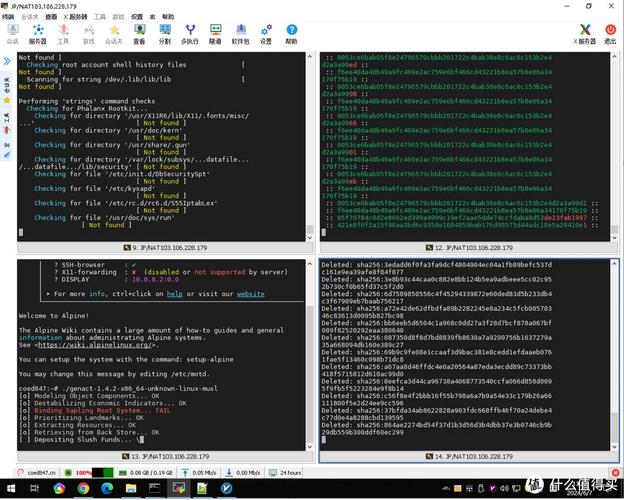Open the 会话夹 menu in menu bar
Viewport: 624px width, 500px height.
tap(29, 16)
